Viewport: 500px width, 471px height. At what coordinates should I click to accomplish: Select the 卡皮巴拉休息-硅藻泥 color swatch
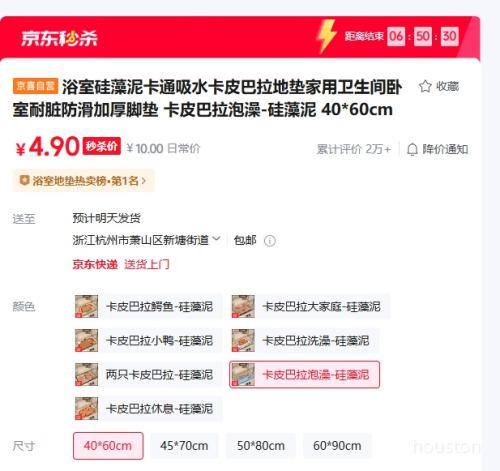[x=148, y=408]
